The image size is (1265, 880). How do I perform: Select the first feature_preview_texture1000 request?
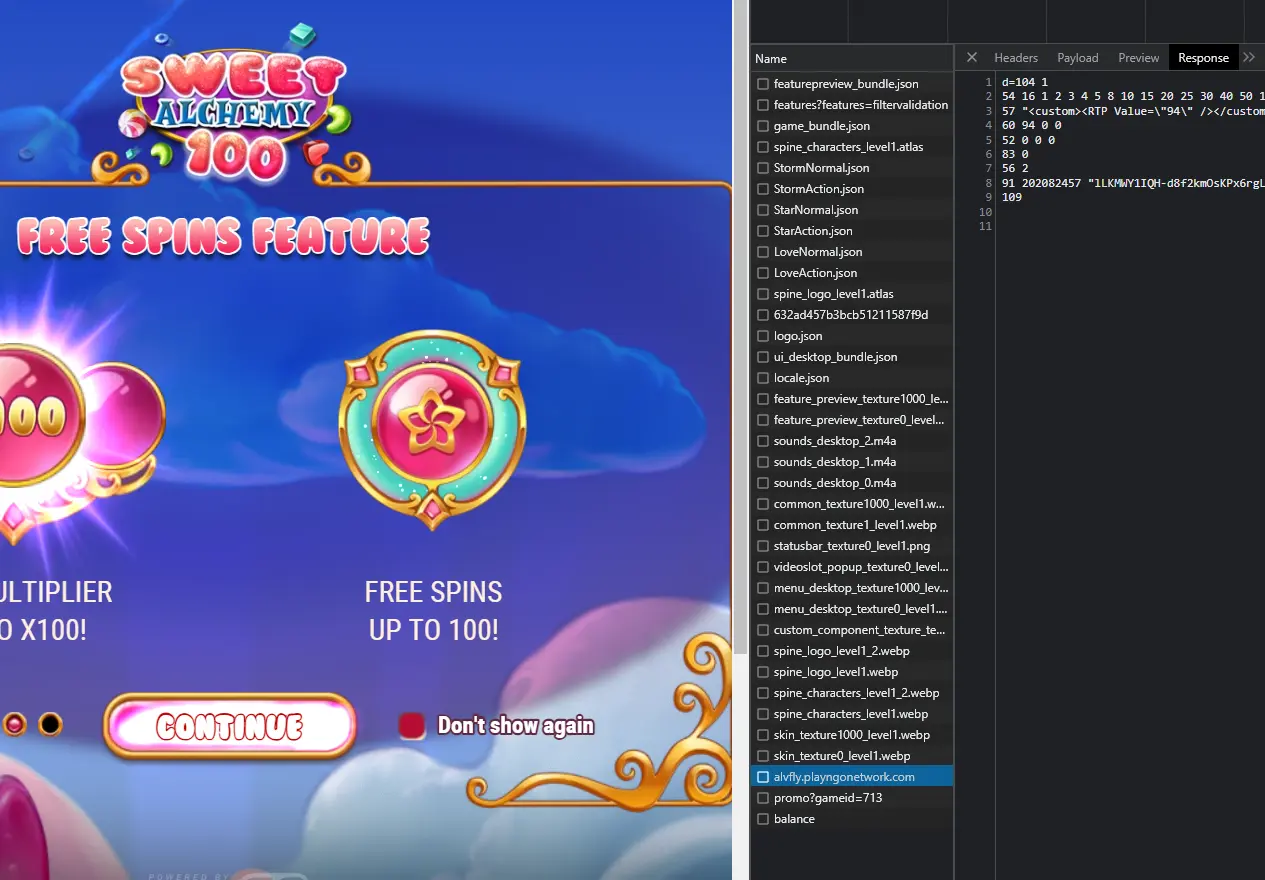[851, 399]
